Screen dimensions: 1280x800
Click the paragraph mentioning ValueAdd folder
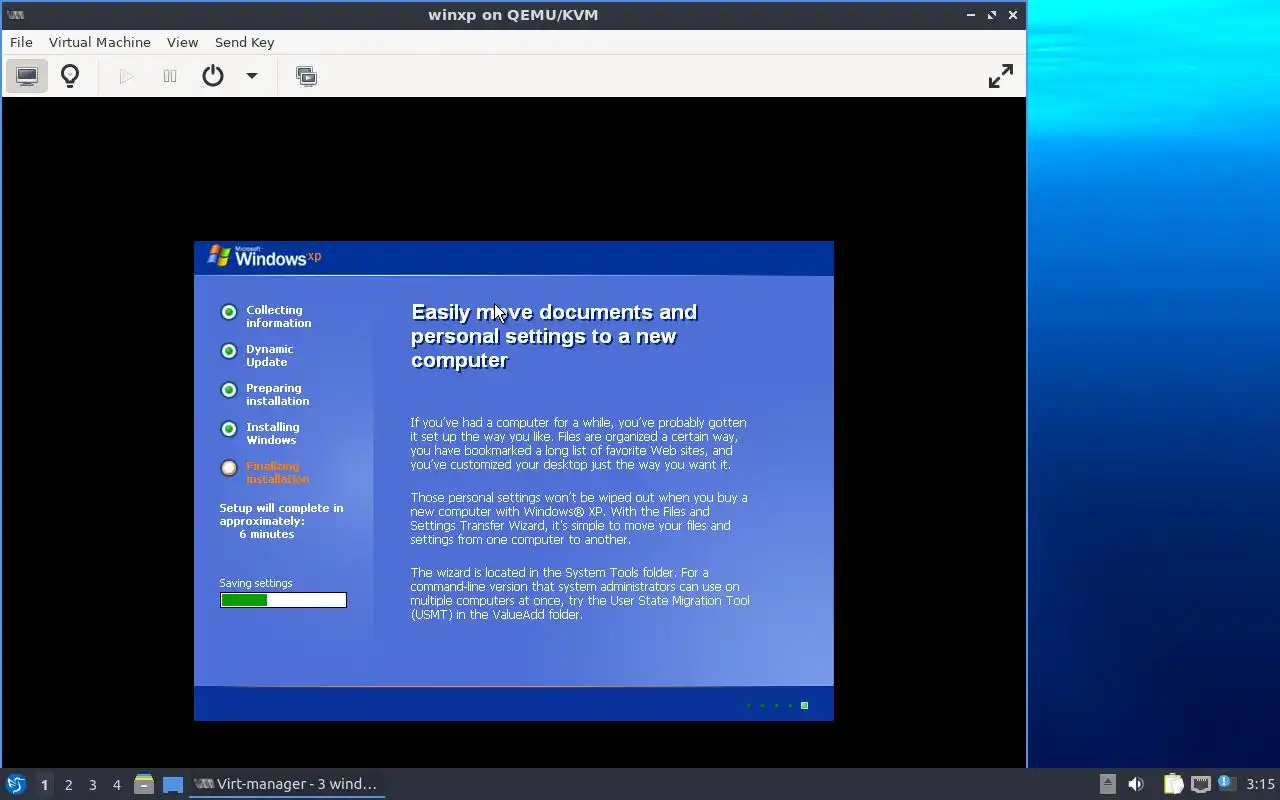coord(579,593)
